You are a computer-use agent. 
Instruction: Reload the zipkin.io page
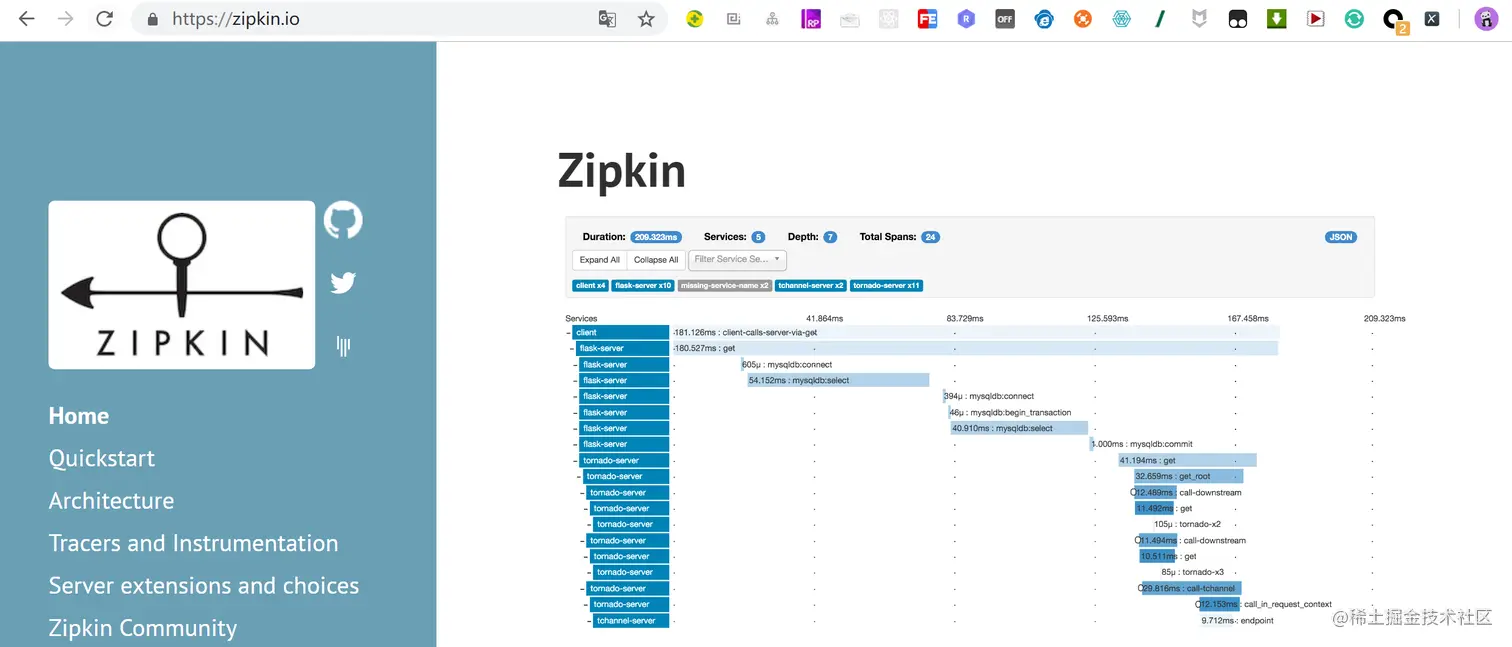(104, 19)
